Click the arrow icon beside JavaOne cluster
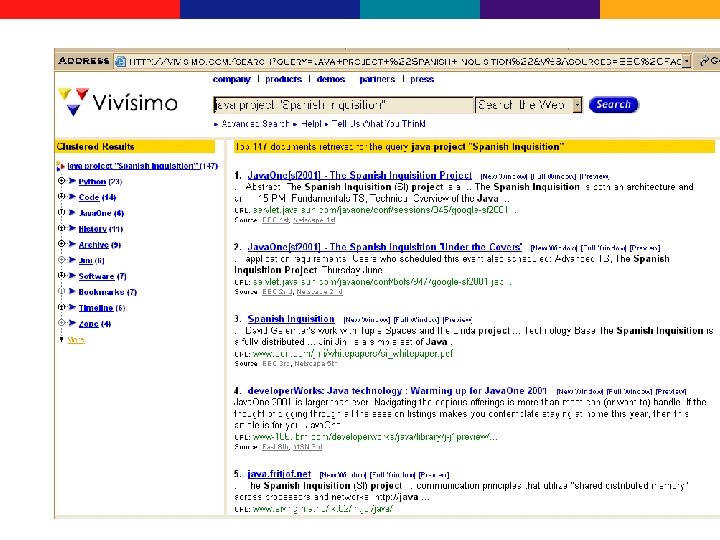The width and height of the screenshot is (720, 540). pyautogui.click(x=72, y=212)
